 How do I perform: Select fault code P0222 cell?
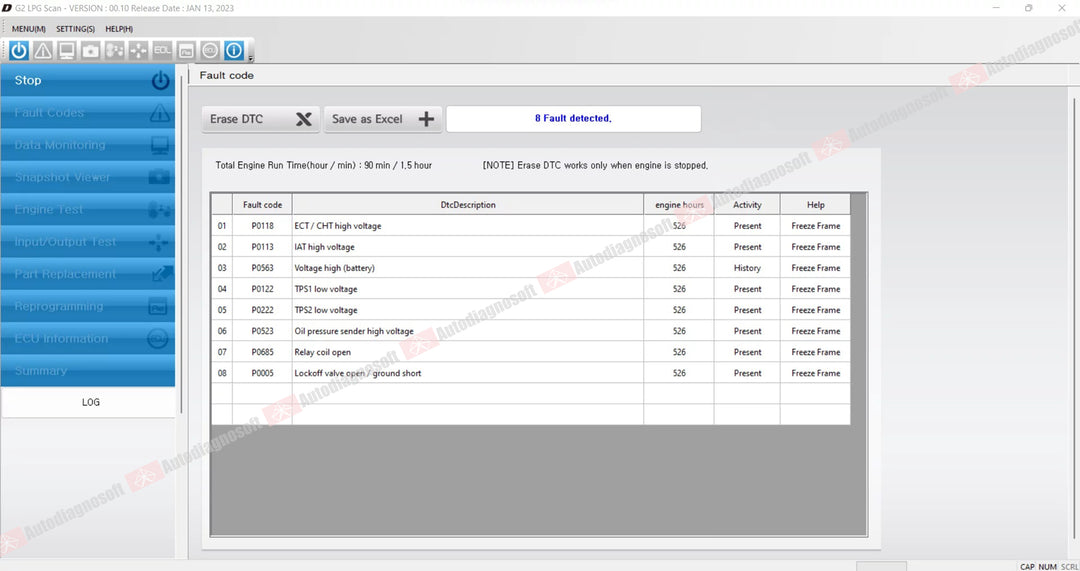point(262,310)
